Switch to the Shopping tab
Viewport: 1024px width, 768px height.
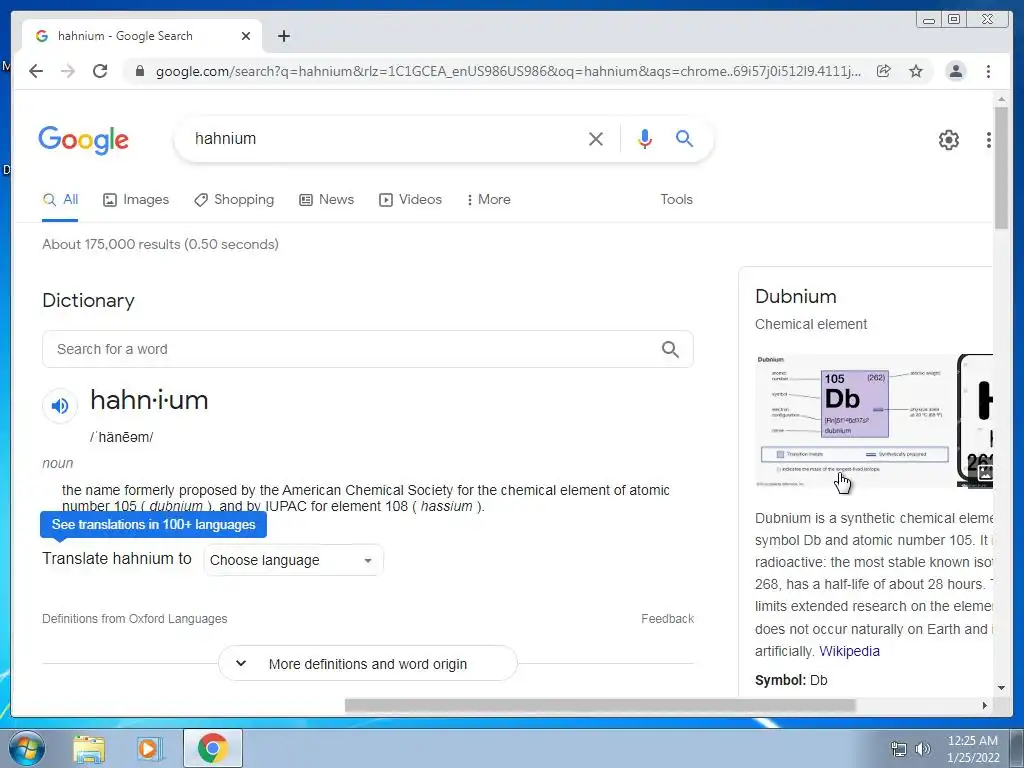point(234,200)
